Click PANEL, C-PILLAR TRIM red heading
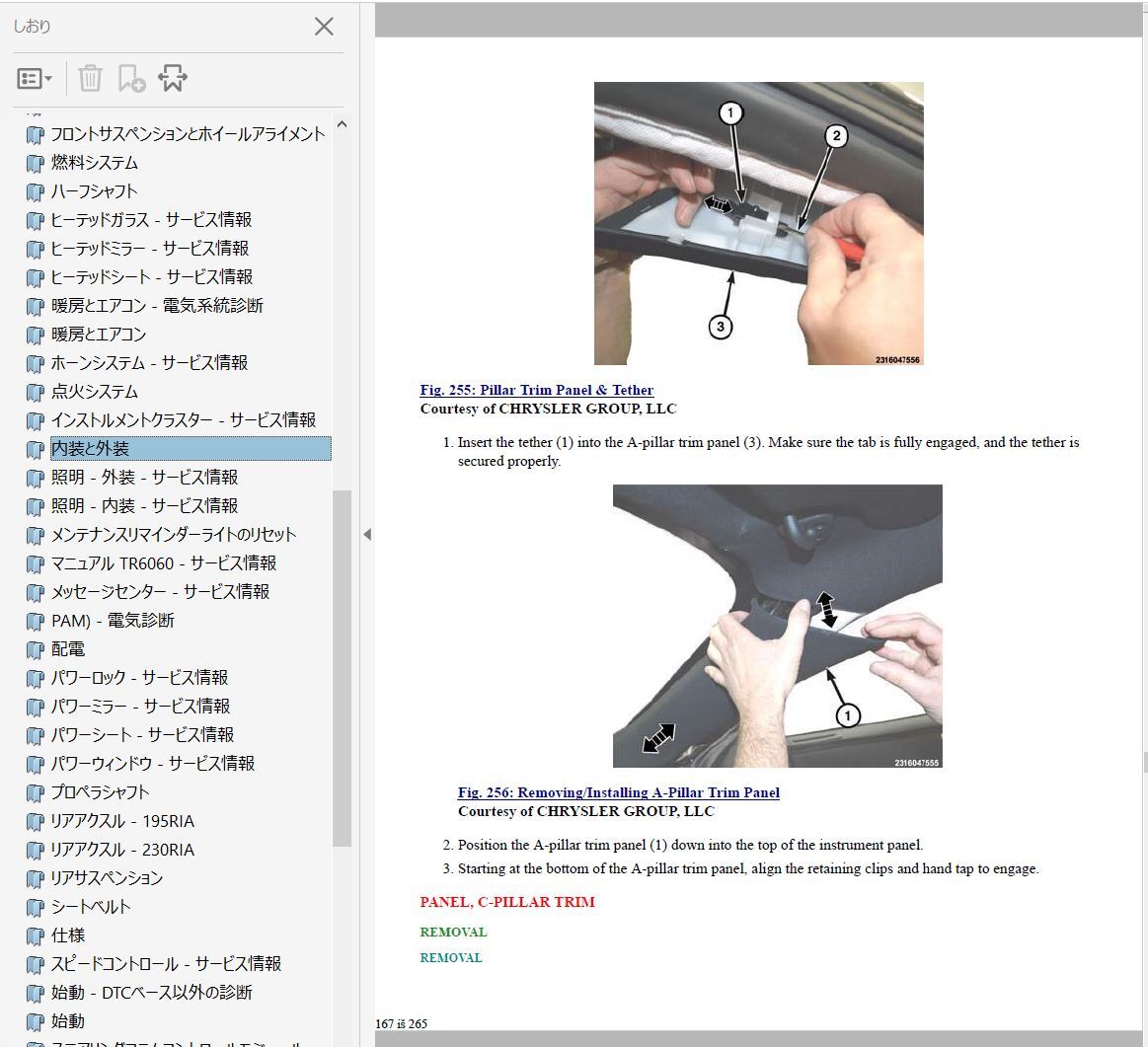This screenshot has height=1047, width=1148. tap(507, 902)
